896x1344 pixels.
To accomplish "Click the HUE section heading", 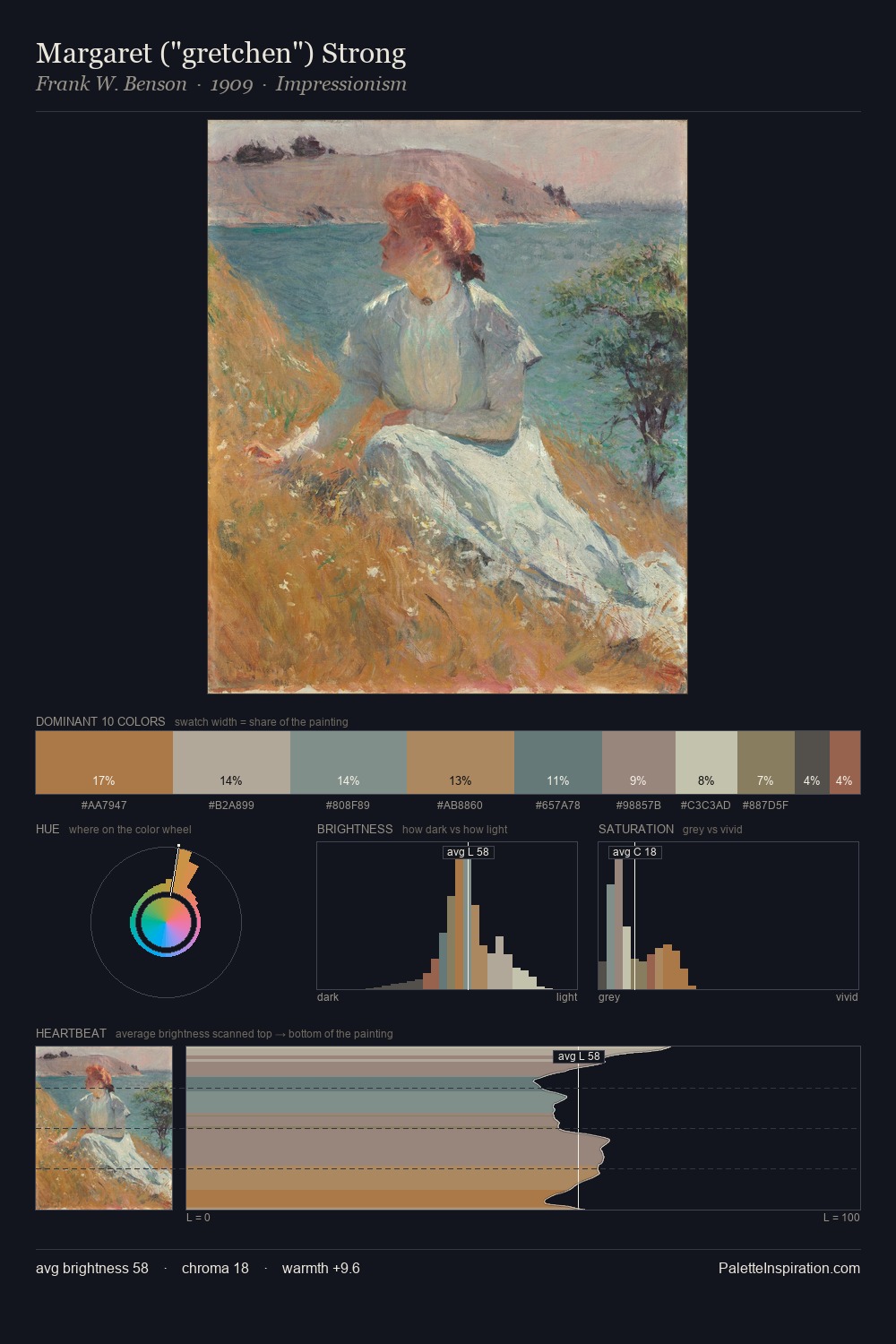I will point(47,829).
